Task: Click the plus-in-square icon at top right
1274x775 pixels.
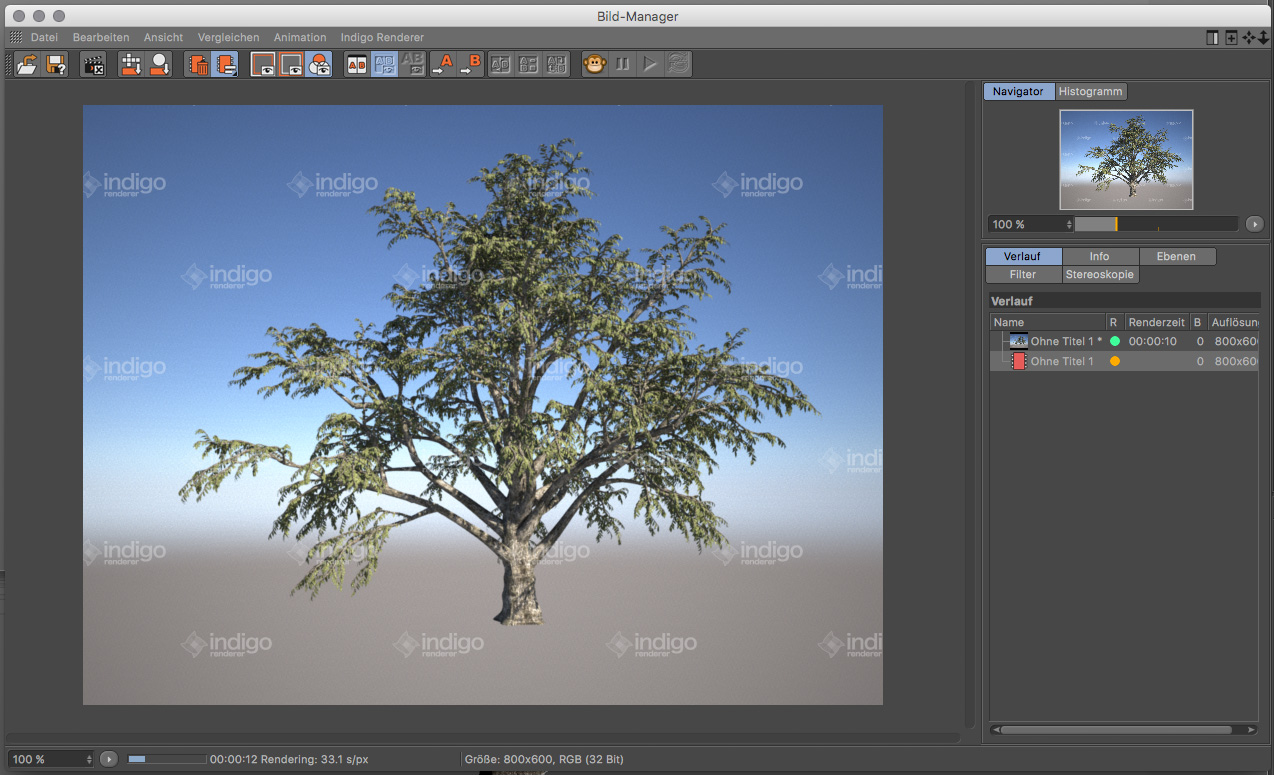Action: 1231,37
